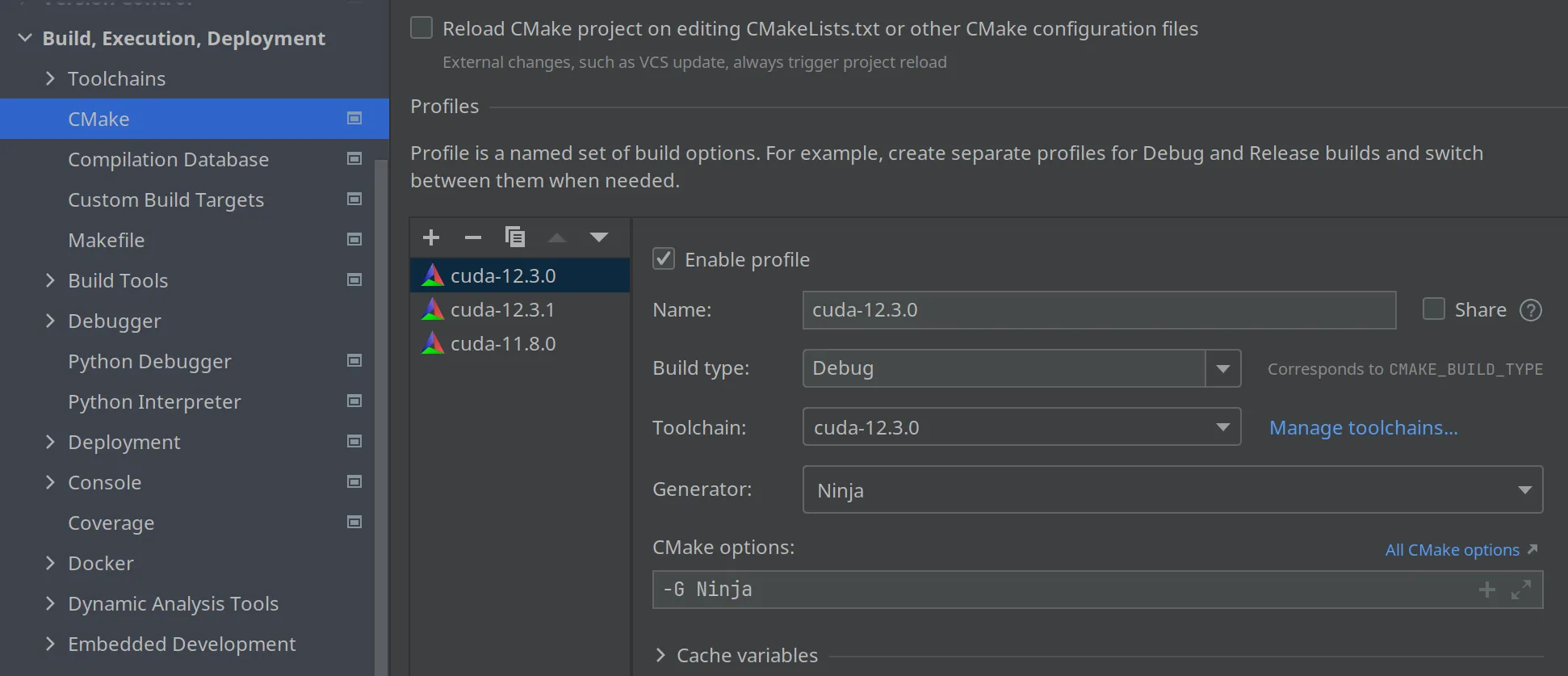Select cuda-11.8.0 profile in list
The image size is (1568, 676).
coord(520,343)
